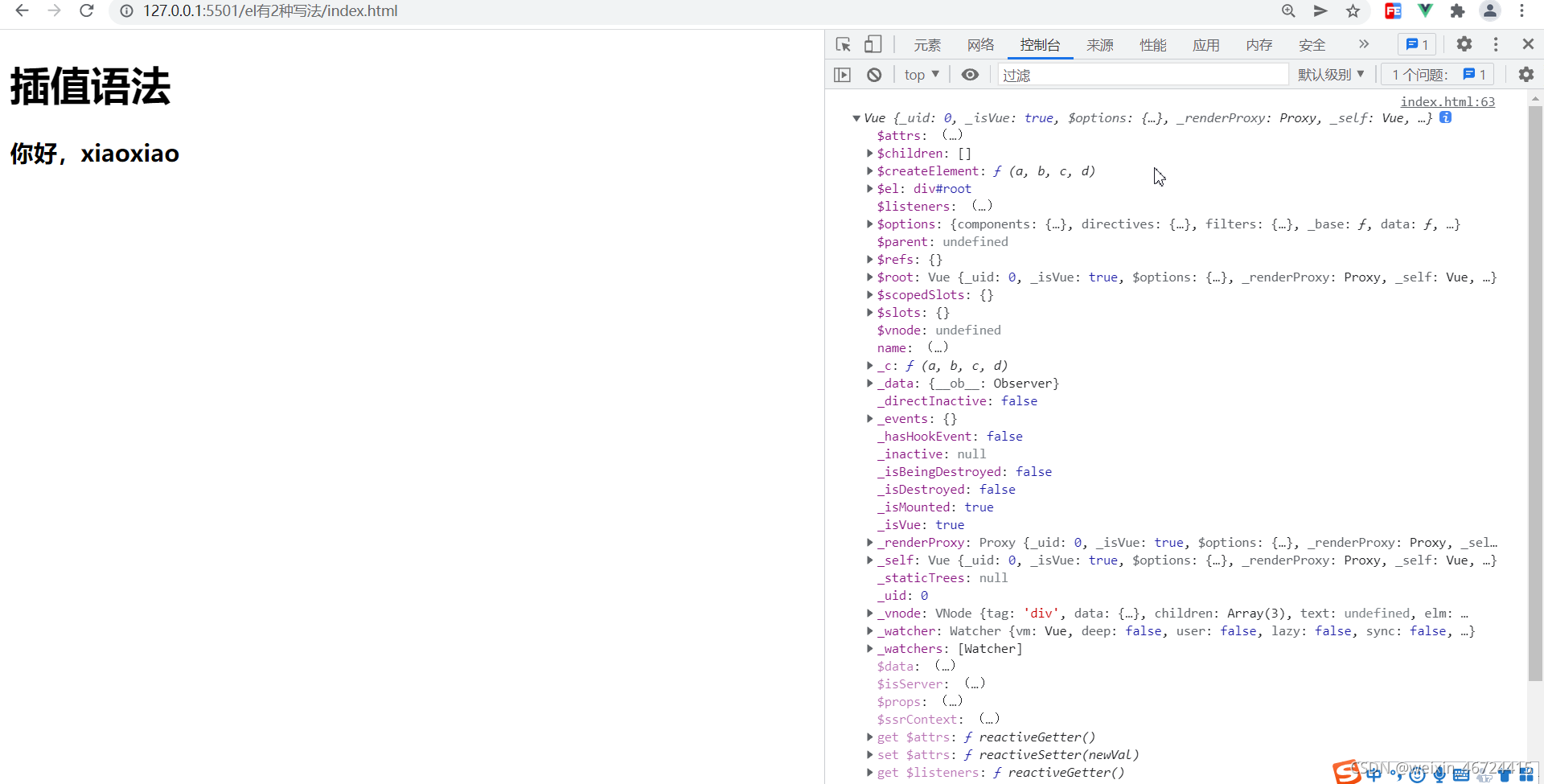Close the DevTools panel
1544x784 pixels.
click(1528, 44)
